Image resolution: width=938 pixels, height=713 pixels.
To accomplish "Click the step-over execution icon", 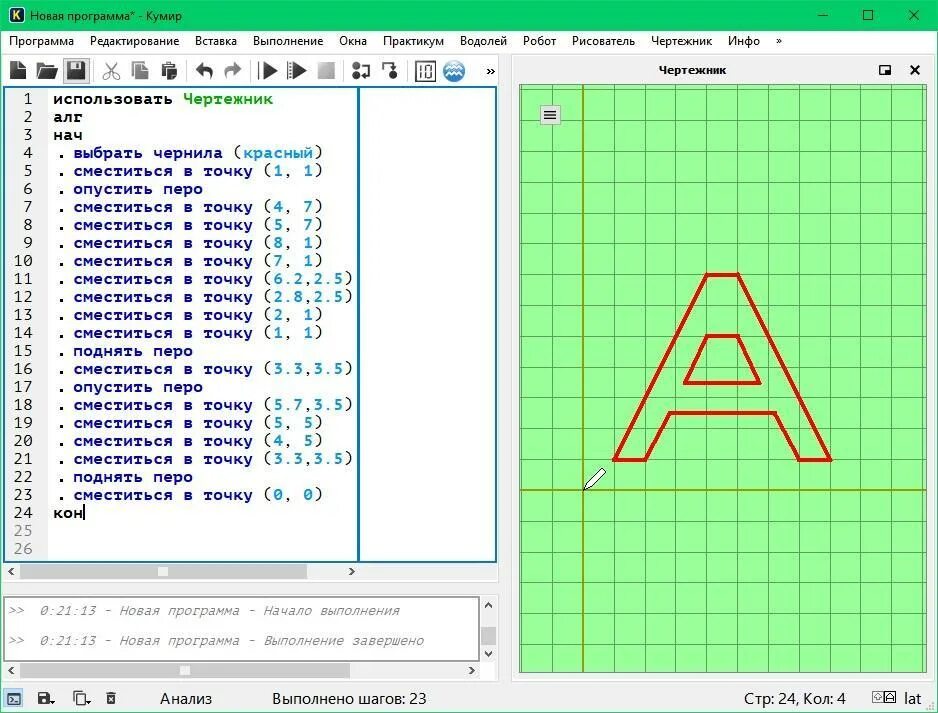I will pyautogui.click(x=361, y=71).
